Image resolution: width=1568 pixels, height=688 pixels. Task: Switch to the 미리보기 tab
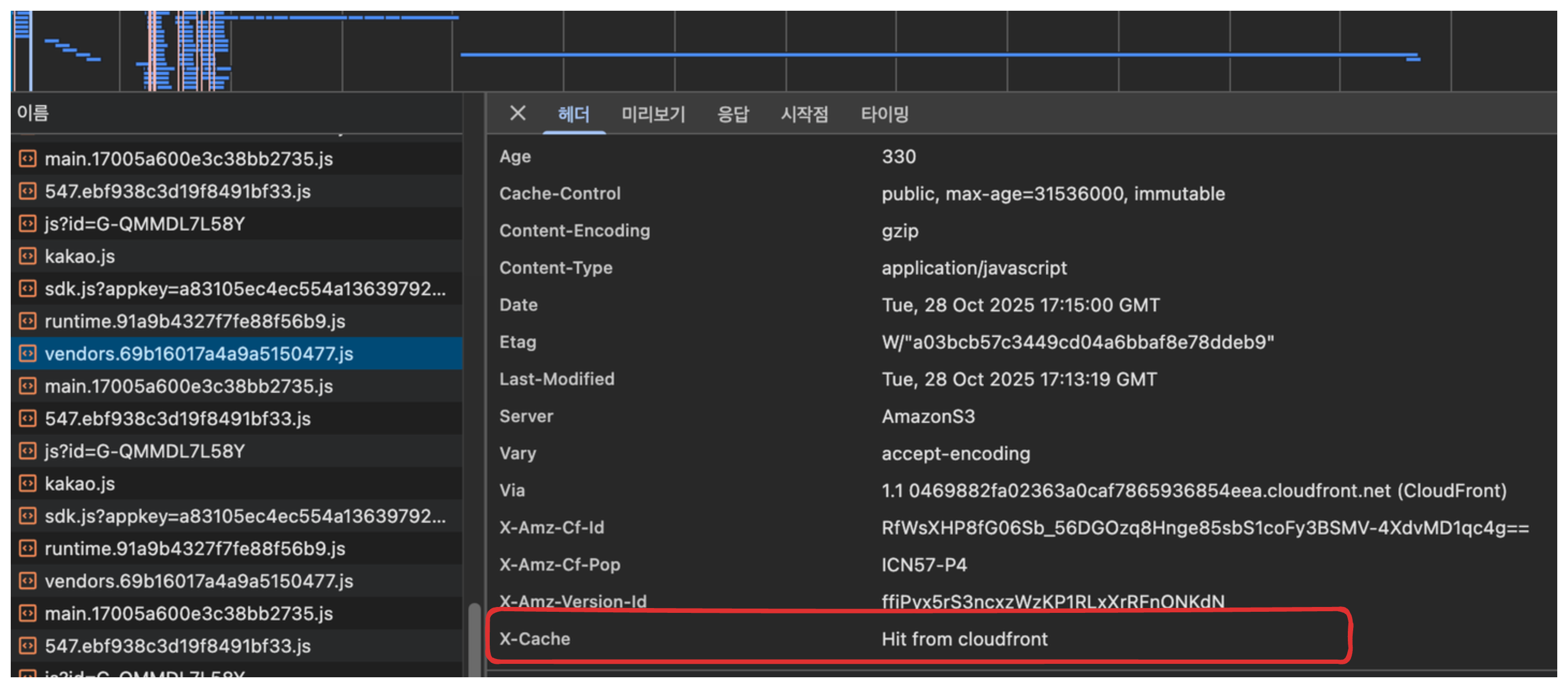[x=652, y=114]
